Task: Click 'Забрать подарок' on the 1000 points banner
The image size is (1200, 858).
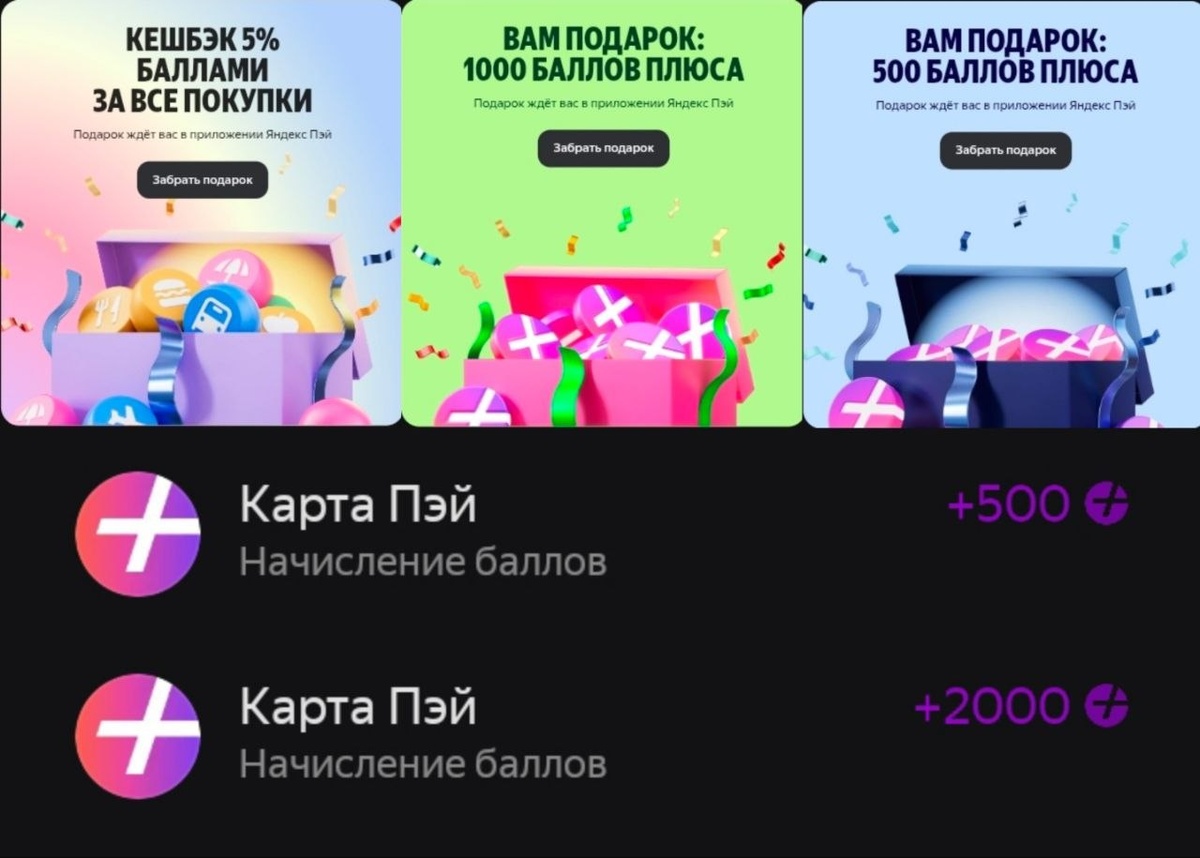Action: [603, 148]
